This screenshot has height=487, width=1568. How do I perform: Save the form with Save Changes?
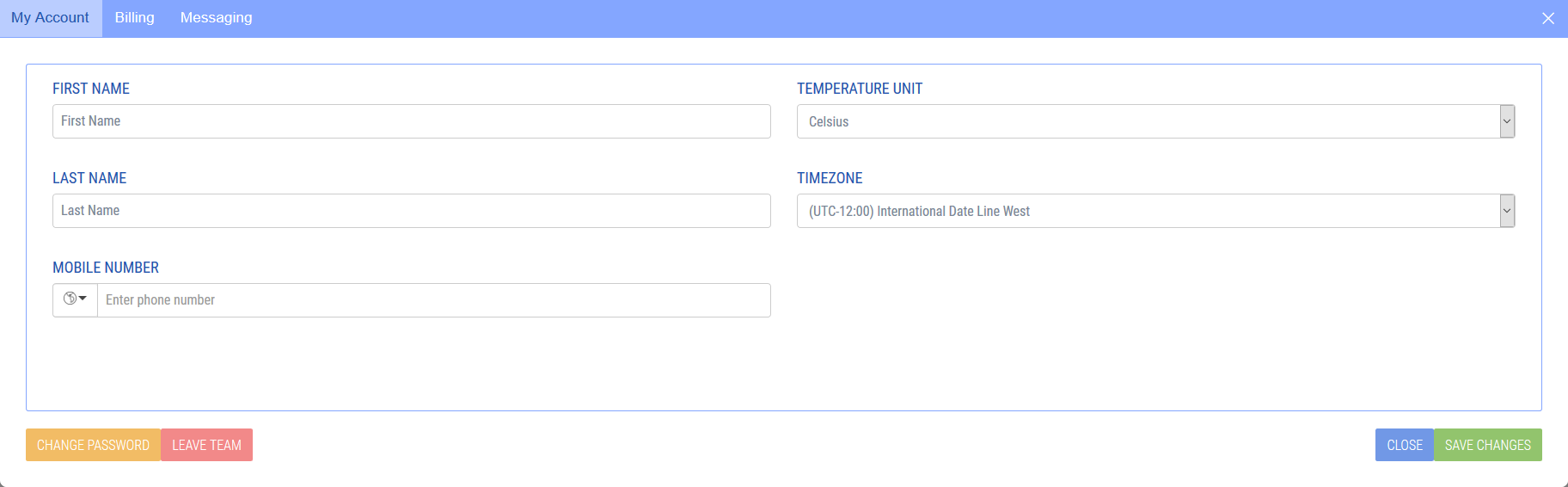coord(1487,445)
